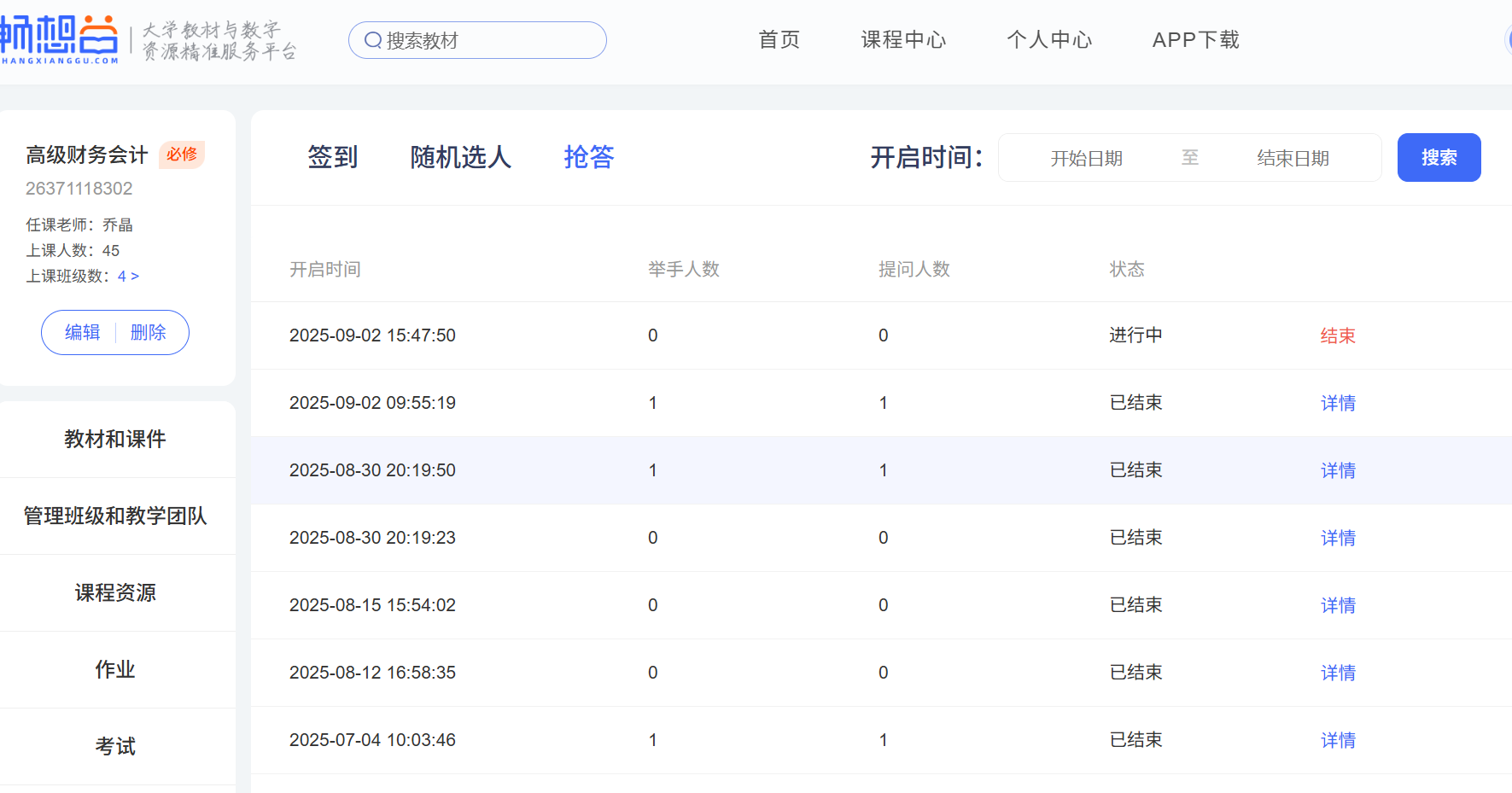Open the APP下载 page
Screen dimensions: 1512x793
(x=1195, y=40)
